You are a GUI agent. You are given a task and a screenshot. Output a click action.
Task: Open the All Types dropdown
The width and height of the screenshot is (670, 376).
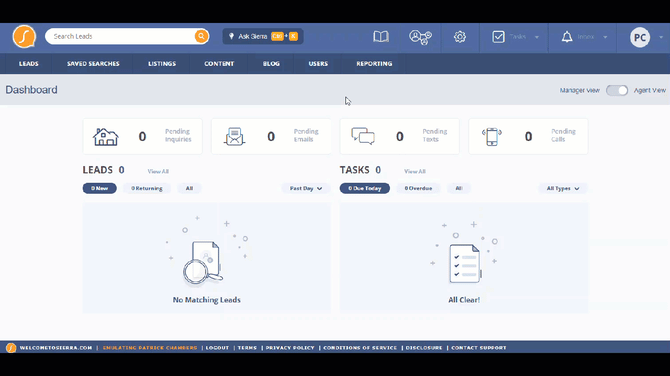tap(563, 188)
